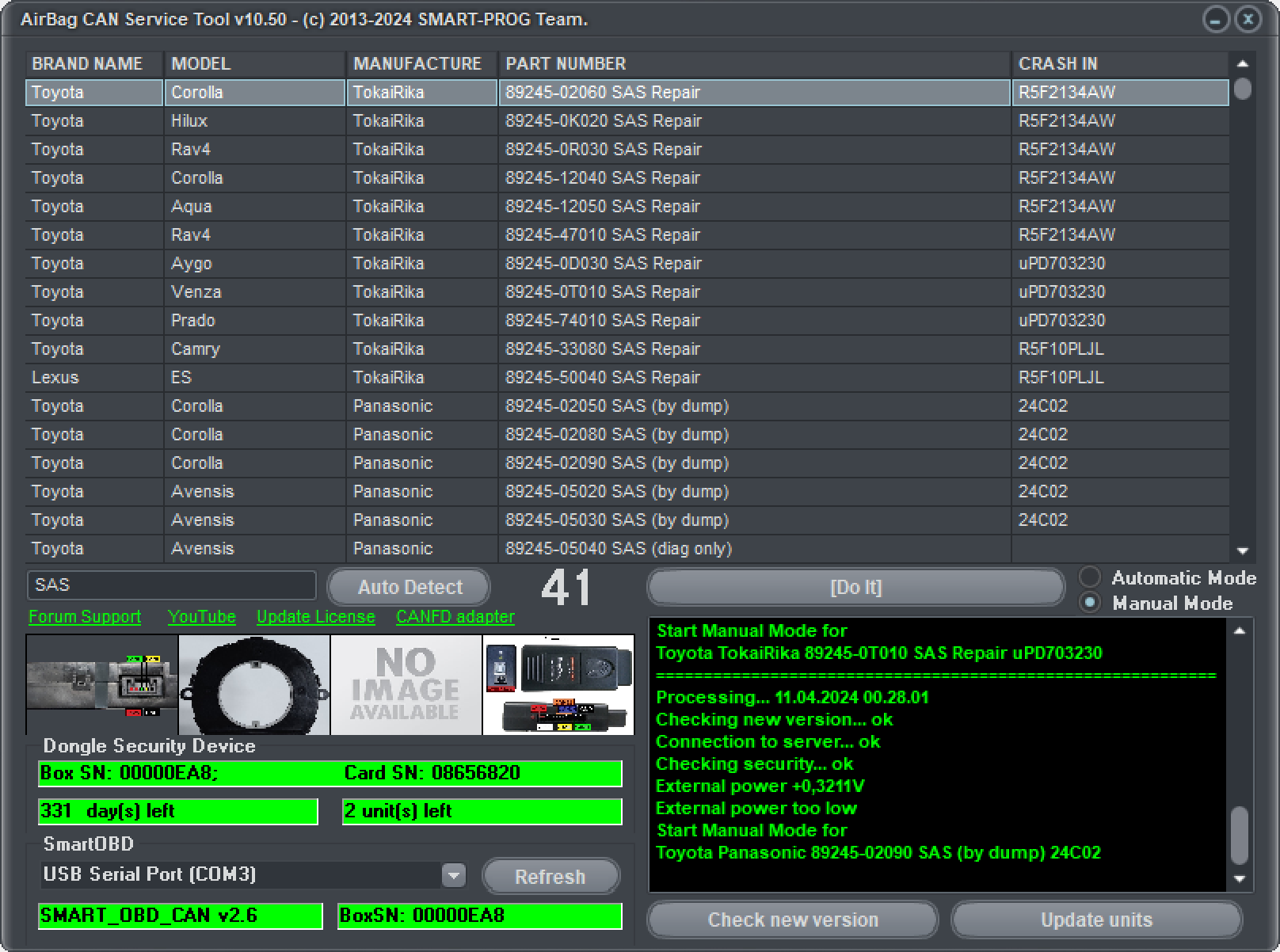Open the USB Serial Port (COM3) dropdown
This screenshot has width=1280, height=952.
click(454, 875)
